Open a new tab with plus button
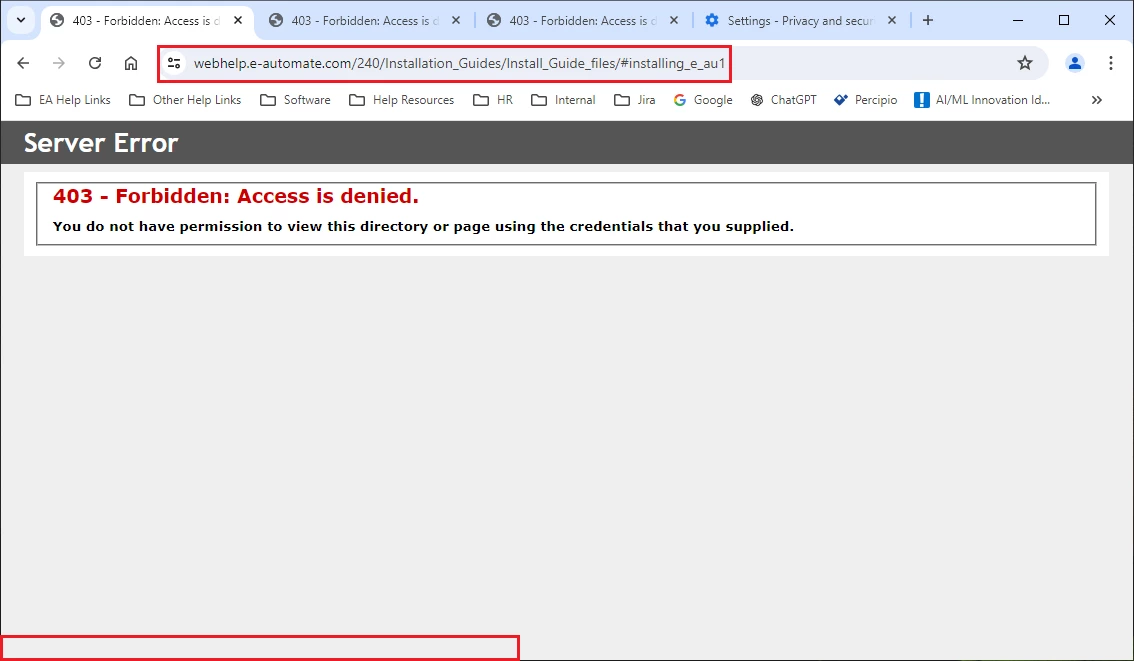The image size is (1134, 661). tap(928, 20)
